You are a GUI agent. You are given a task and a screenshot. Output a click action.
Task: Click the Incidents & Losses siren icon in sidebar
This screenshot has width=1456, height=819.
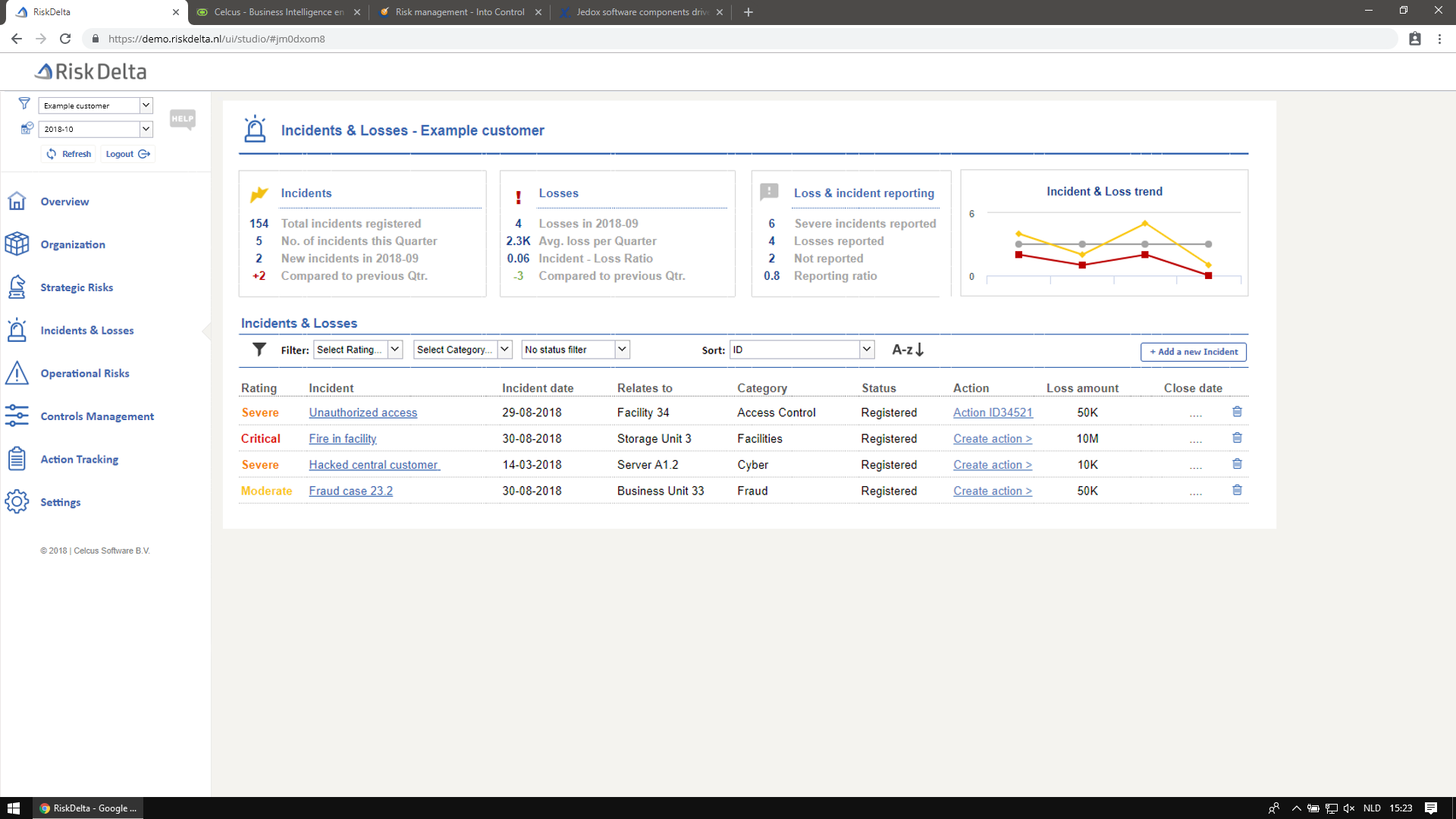point(17,331)
